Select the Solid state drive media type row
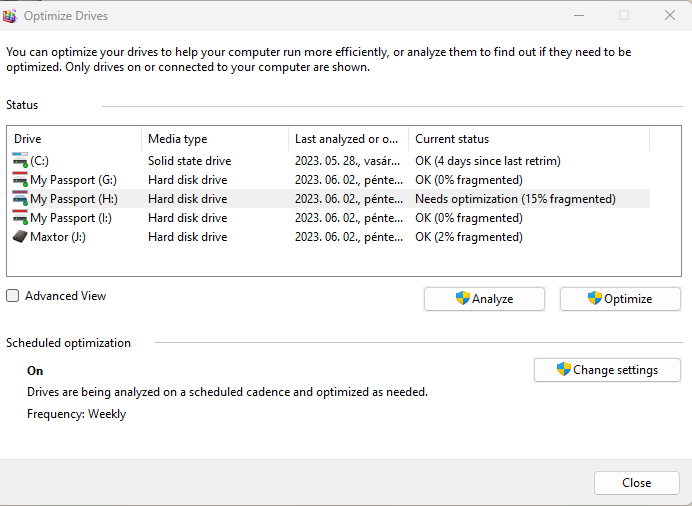This screenshot has height=506, width=692. [189, 161]
